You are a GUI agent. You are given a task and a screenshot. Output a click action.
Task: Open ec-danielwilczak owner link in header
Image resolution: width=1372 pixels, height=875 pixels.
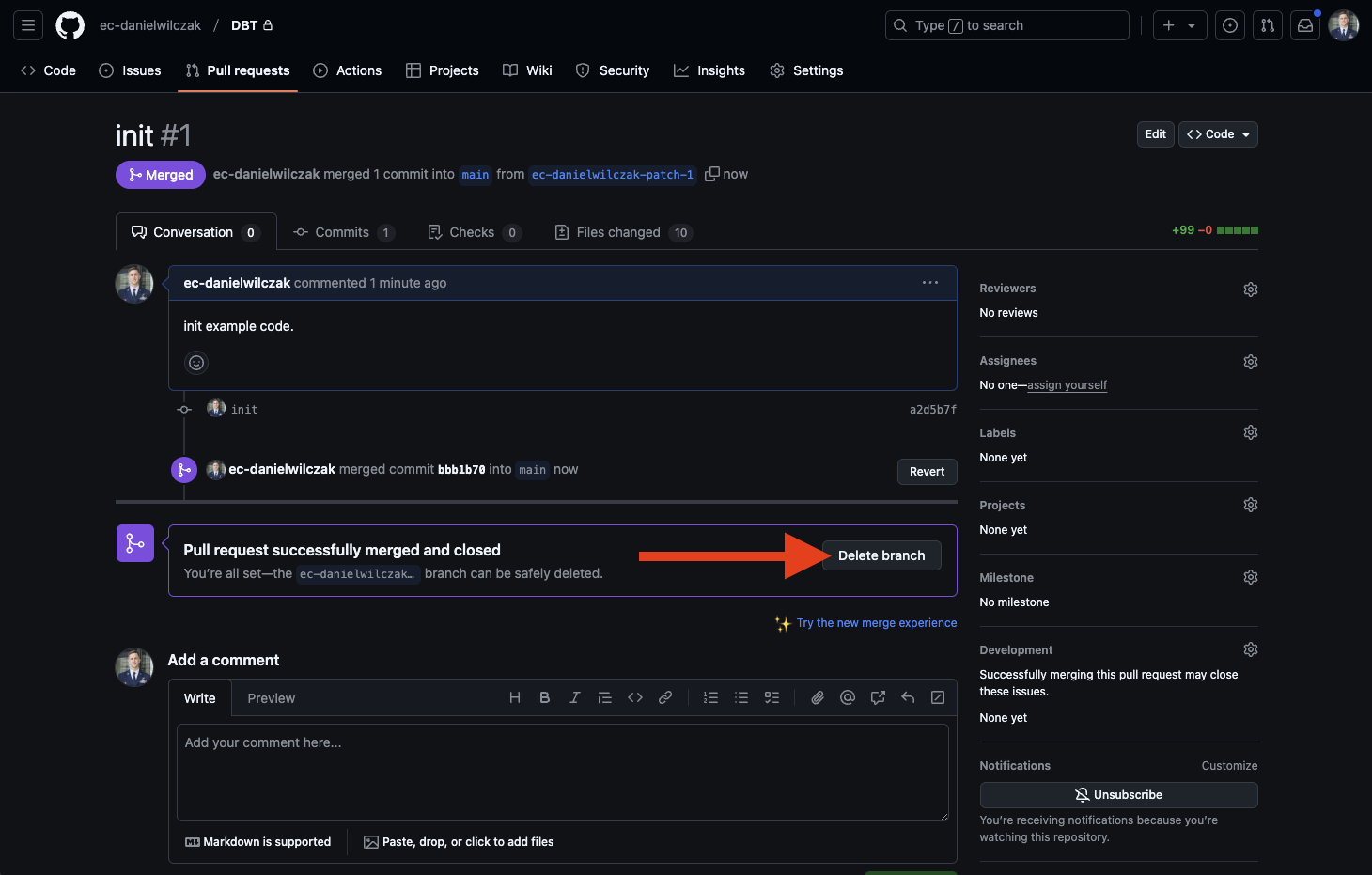coord(150,25)
